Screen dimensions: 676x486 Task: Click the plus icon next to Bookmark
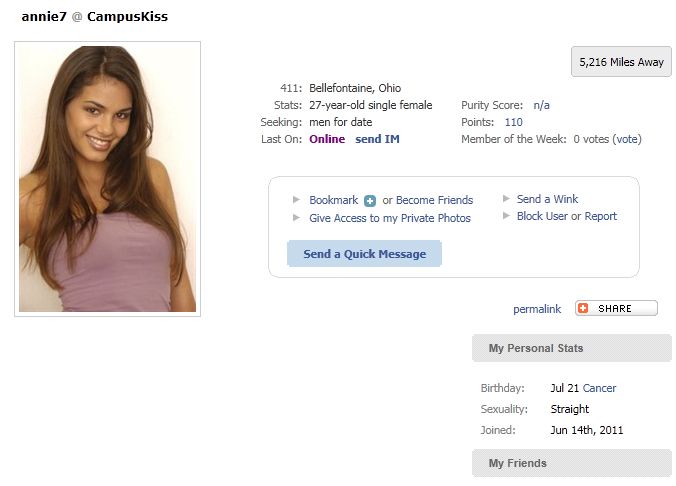(x=370, y=201)
